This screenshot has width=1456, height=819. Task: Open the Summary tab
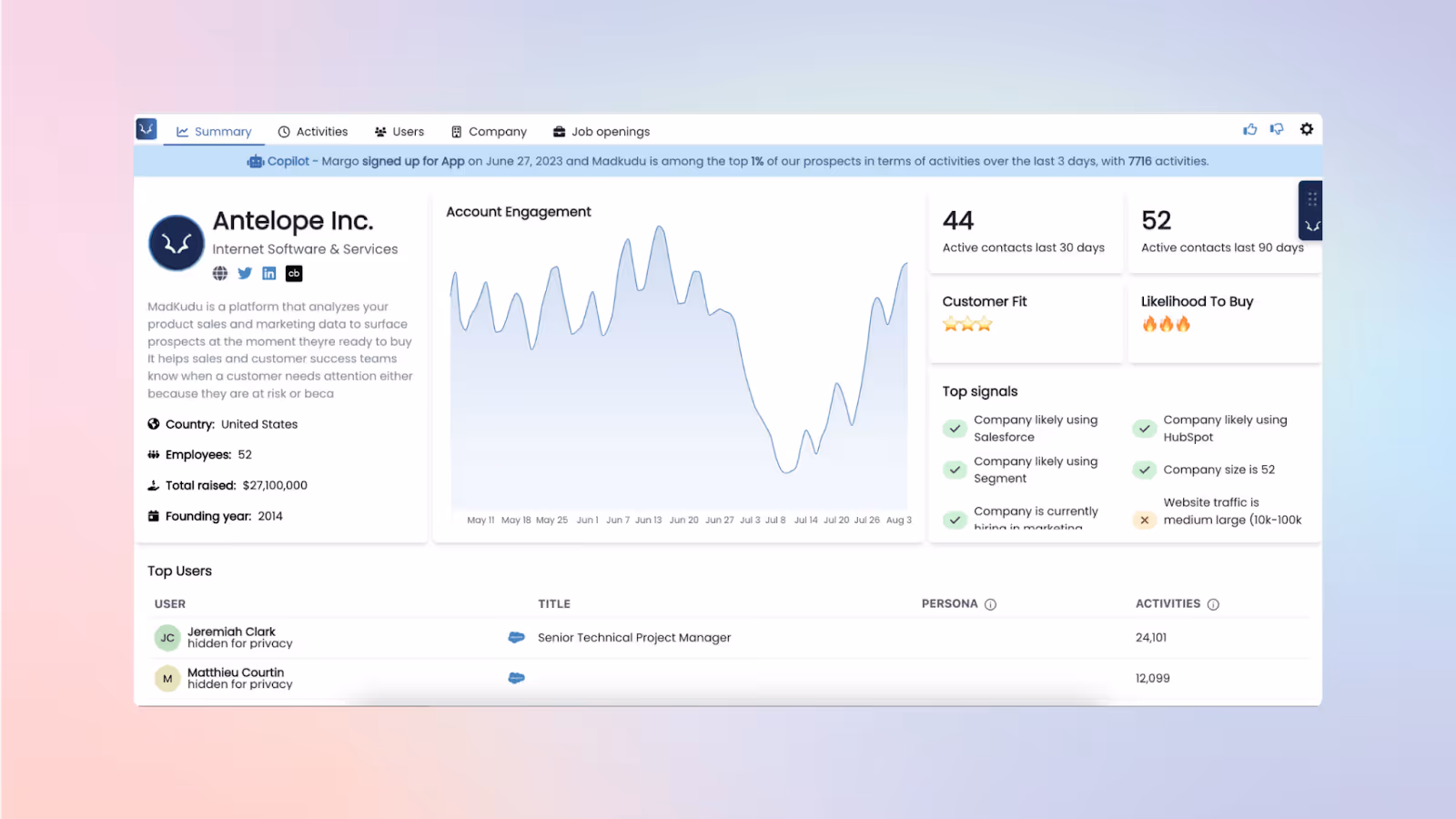pos(214,132)
